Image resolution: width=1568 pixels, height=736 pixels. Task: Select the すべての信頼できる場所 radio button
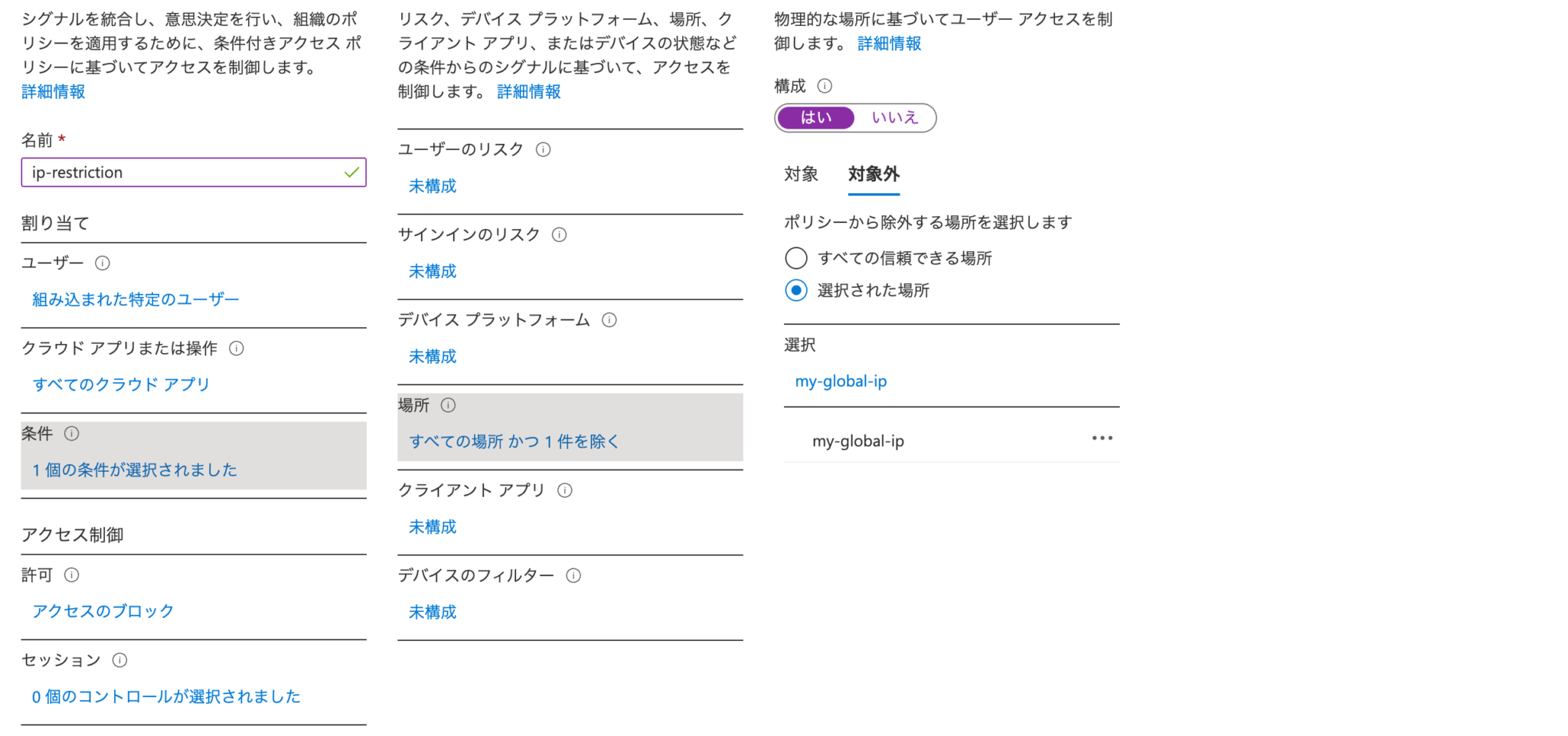(795, 258)
